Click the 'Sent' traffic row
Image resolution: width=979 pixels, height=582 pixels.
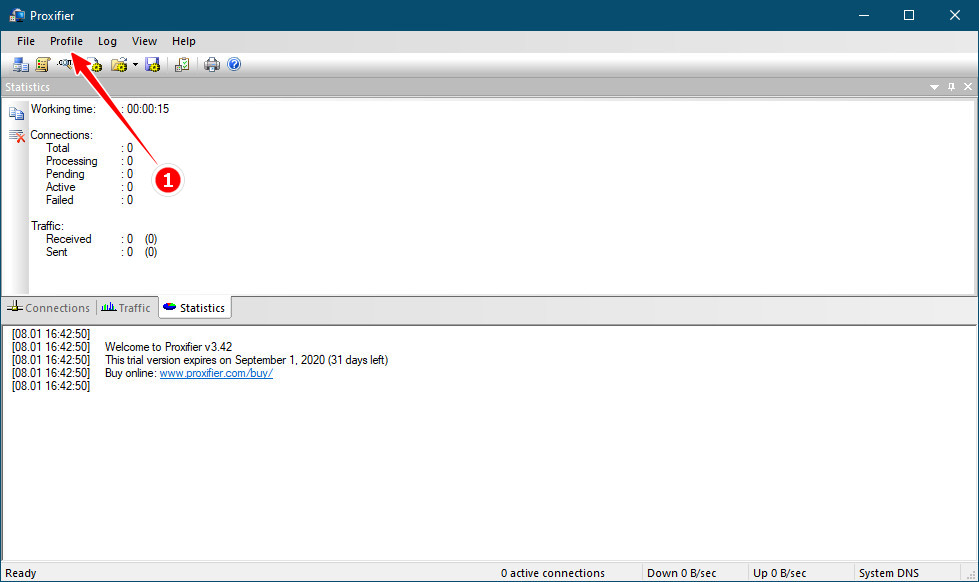click(101, 252)
